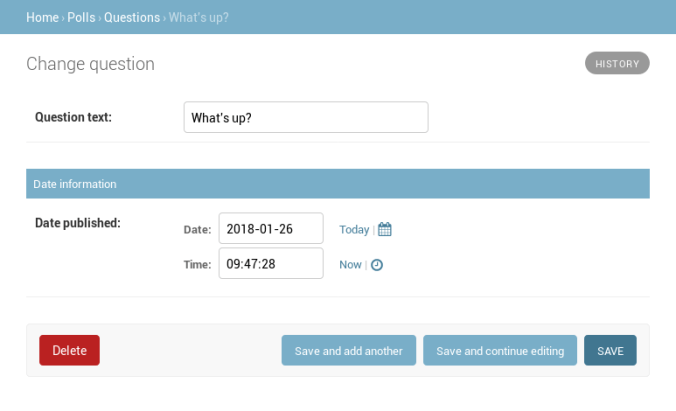Click into the Time field showing 09:47:28
Image resolution: width=676 pixels, height=411 pixels.
271,264
